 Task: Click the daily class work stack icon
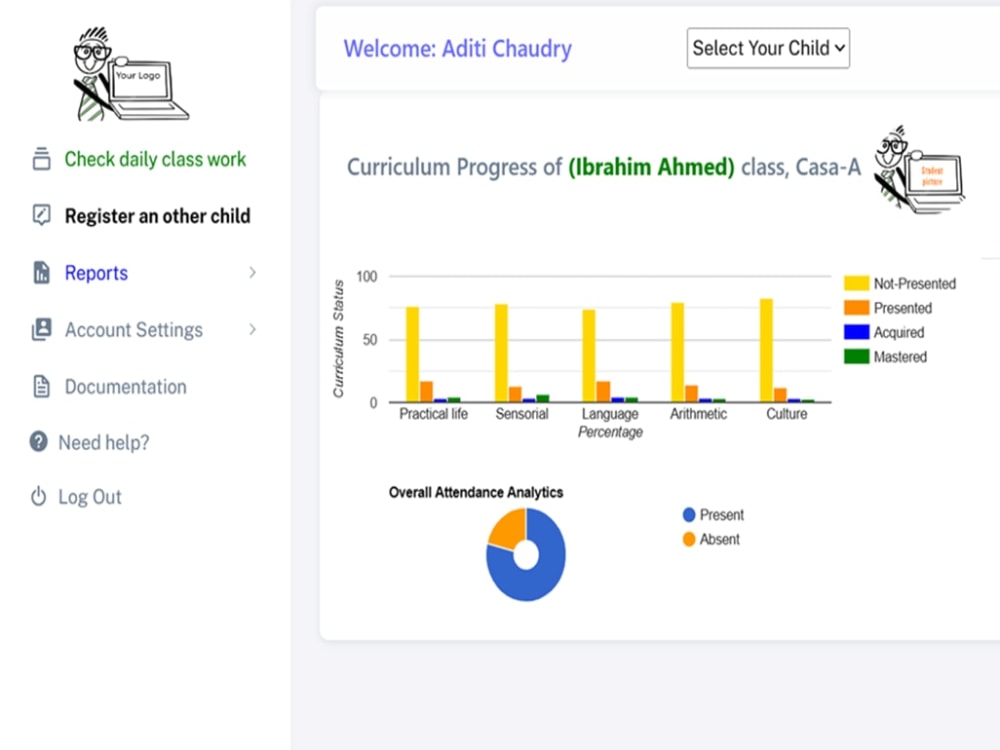(x=41, y=159)
